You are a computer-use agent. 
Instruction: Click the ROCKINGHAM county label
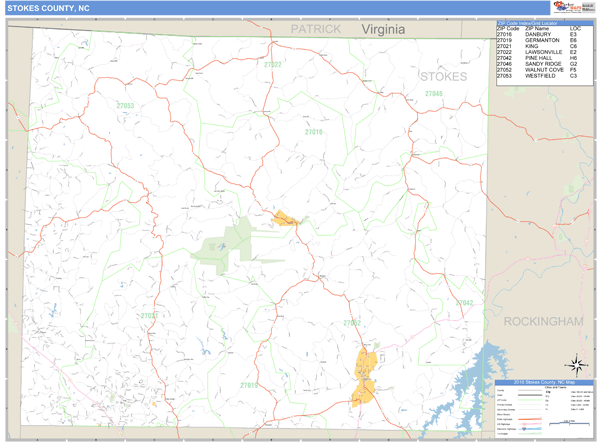[x=543, y=321]
